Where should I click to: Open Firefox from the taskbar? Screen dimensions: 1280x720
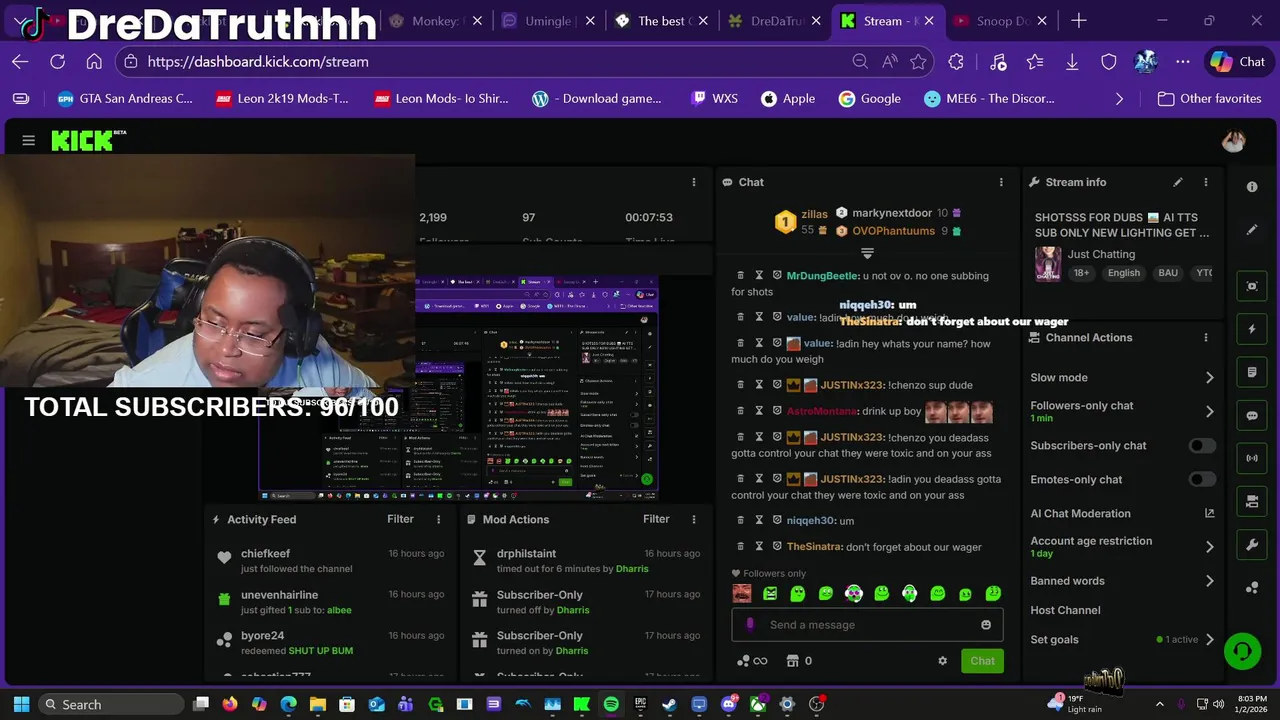[230, 704]
